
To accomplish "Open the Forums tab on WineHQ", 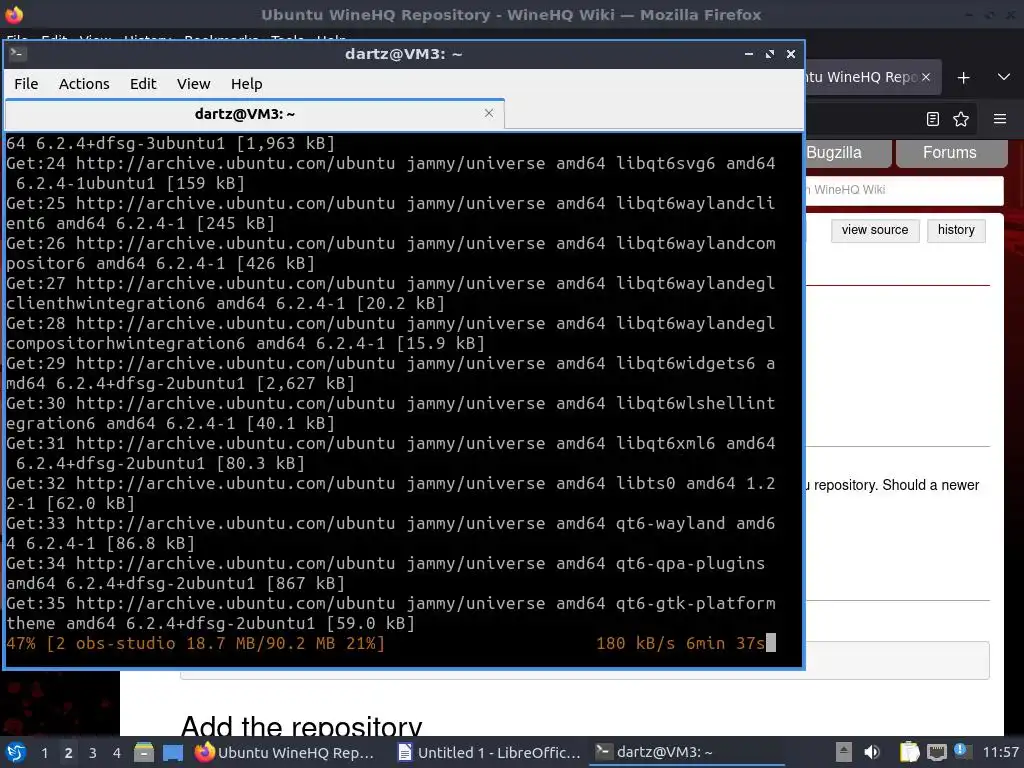I will coord(950,153).
